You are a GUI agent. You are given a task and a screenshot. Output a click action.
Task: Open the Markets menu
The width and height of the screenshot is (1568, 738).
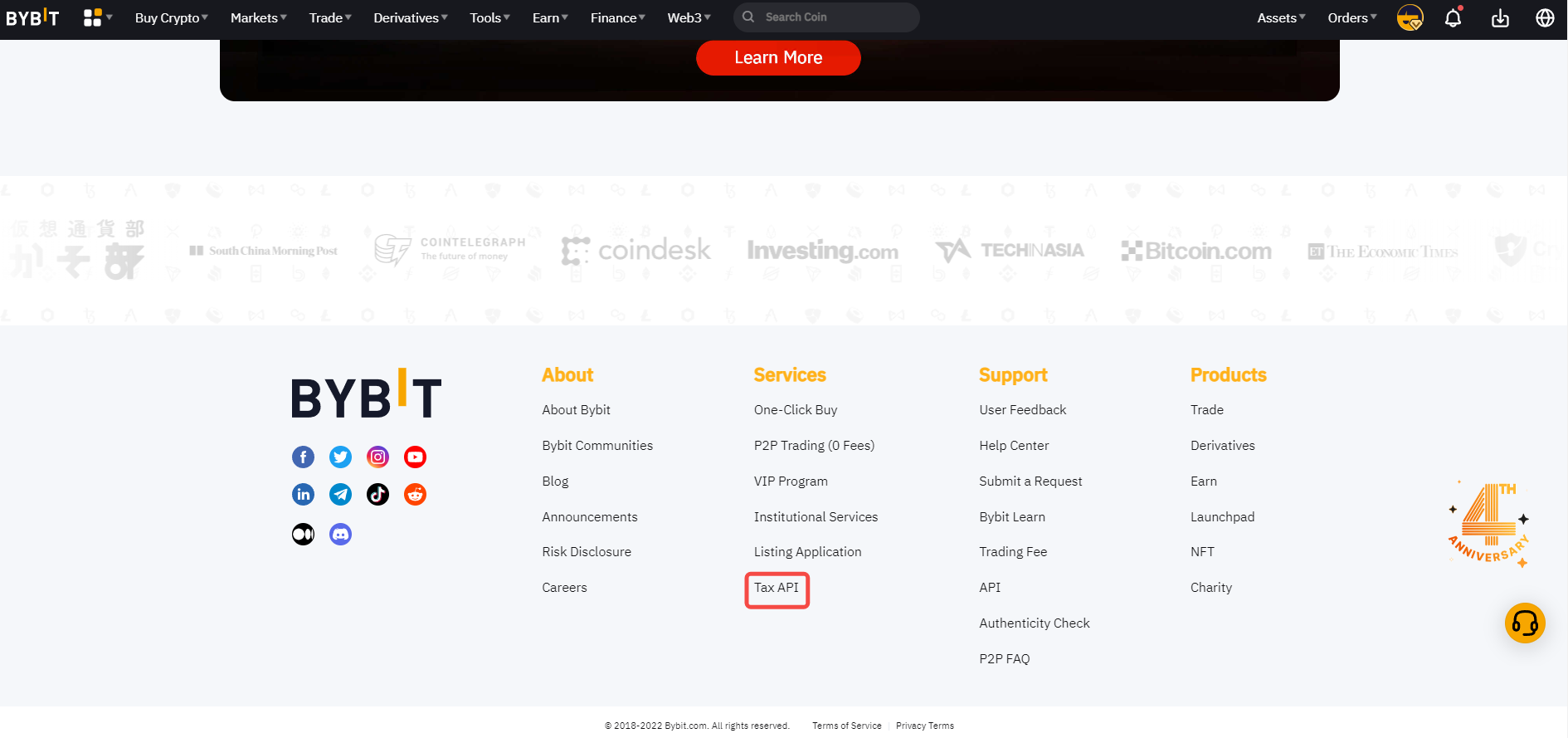tap(258, 18)
